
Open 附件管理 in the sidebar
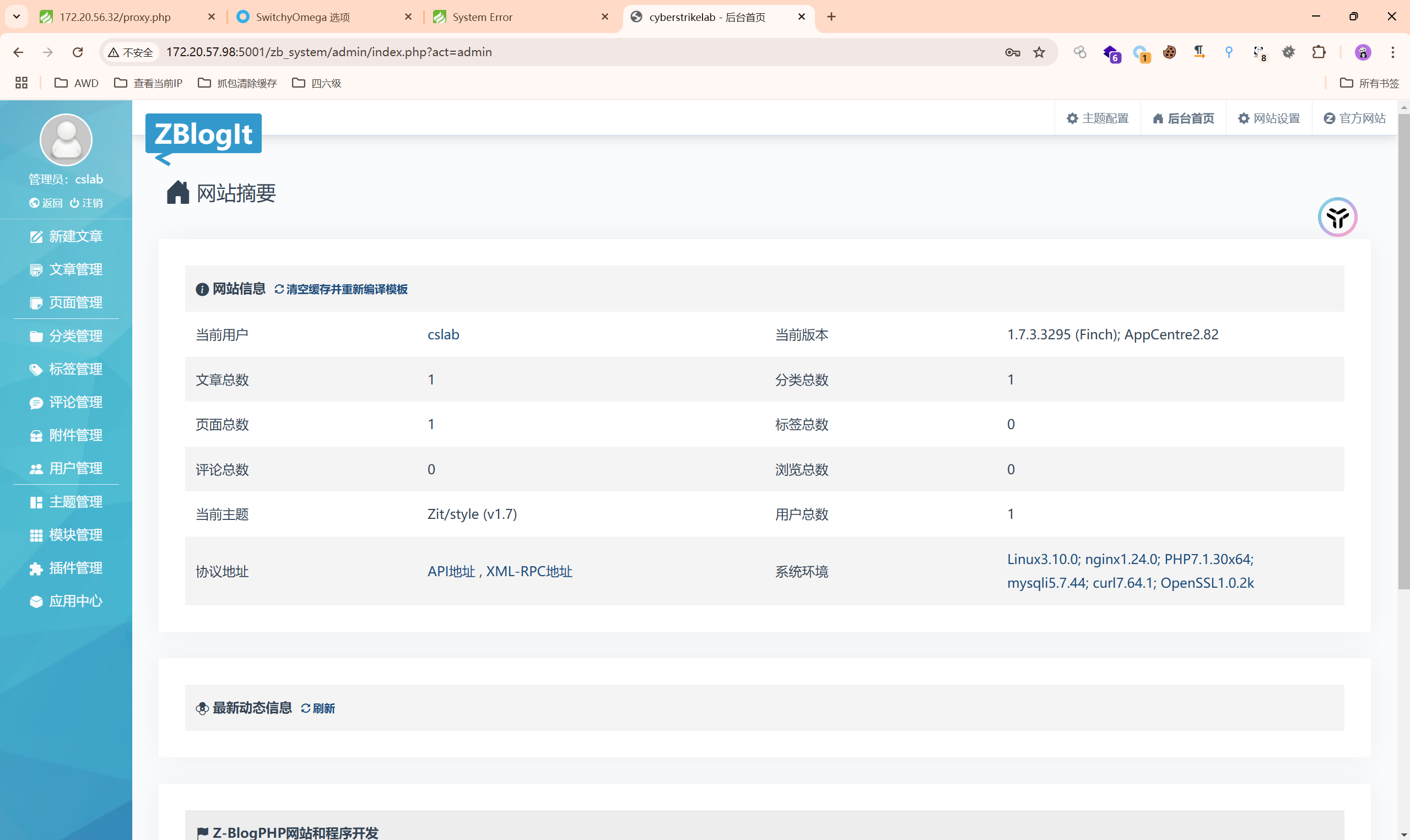click(x=66, y=435)
